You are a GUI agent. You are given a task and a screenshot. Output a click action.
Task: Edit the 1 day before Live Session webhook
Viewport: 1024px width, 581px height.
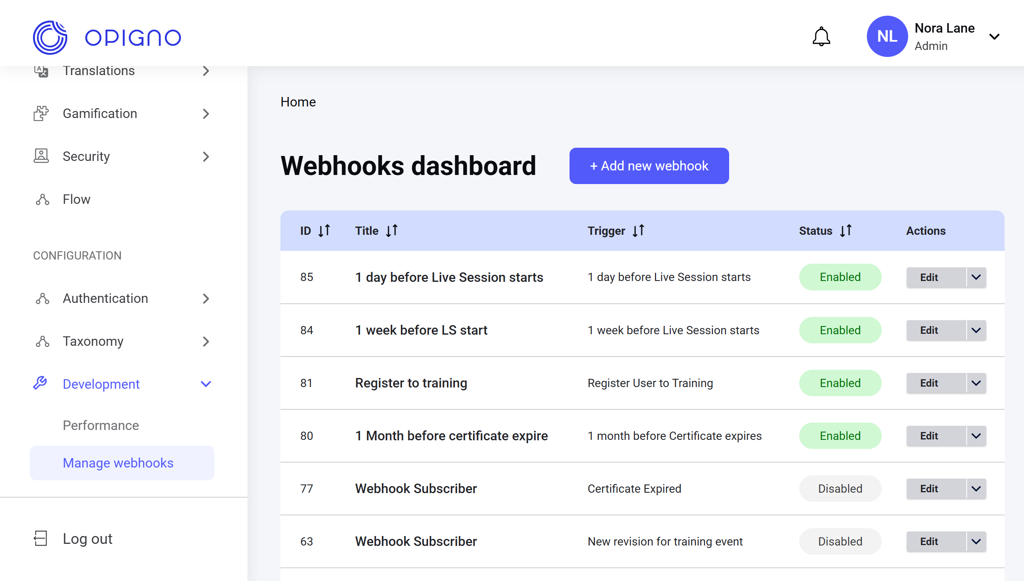click(x=936, y=277)
